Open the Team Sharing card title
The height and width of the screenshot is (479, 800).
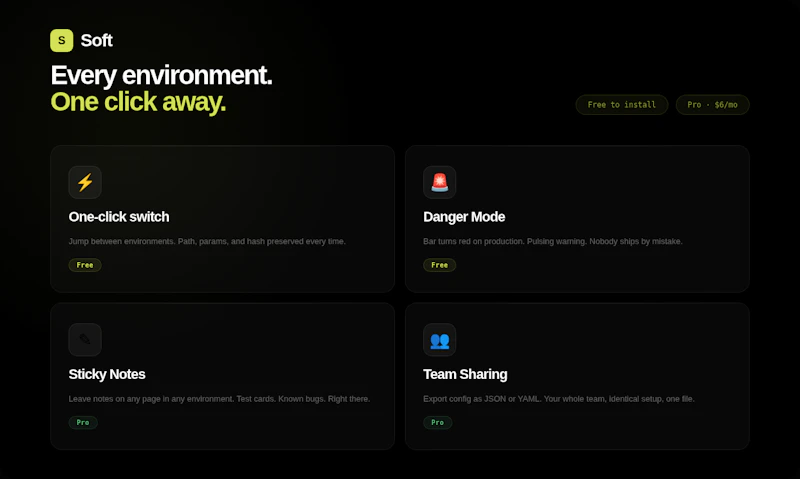[465, 374]
